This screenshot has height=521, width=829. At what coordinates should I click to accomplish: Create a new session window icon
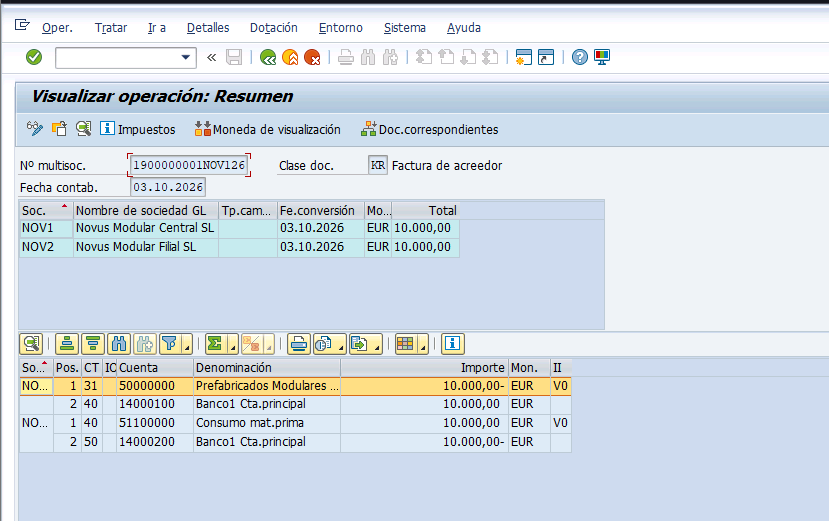pos(523,57)
